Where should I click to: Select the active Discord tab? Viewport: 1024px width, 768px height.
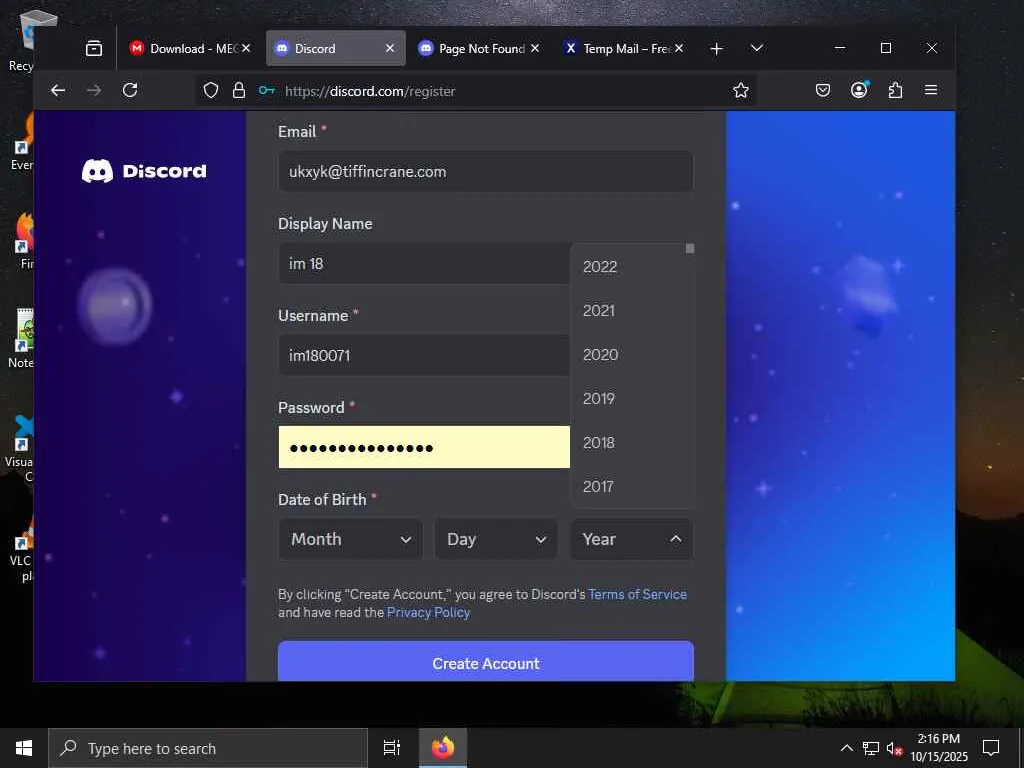coord(335,48)
